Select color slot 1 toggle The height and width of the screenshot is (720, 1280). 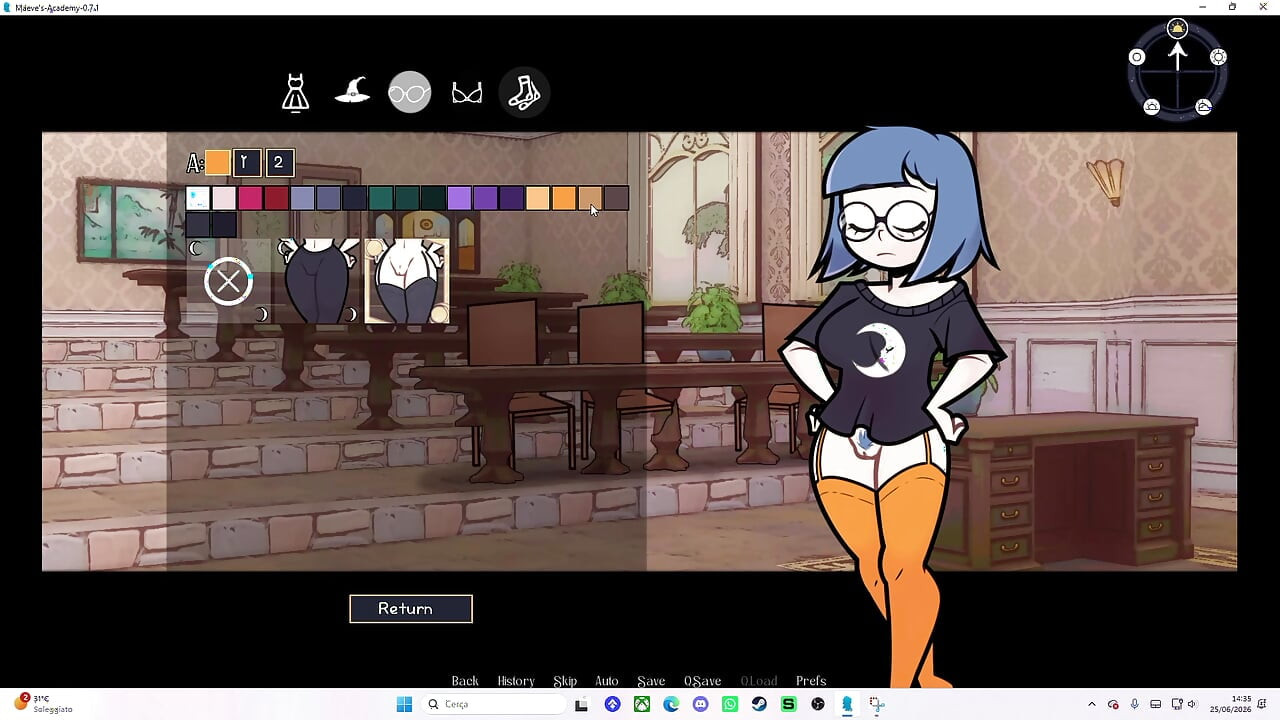[x=247, y=162]
